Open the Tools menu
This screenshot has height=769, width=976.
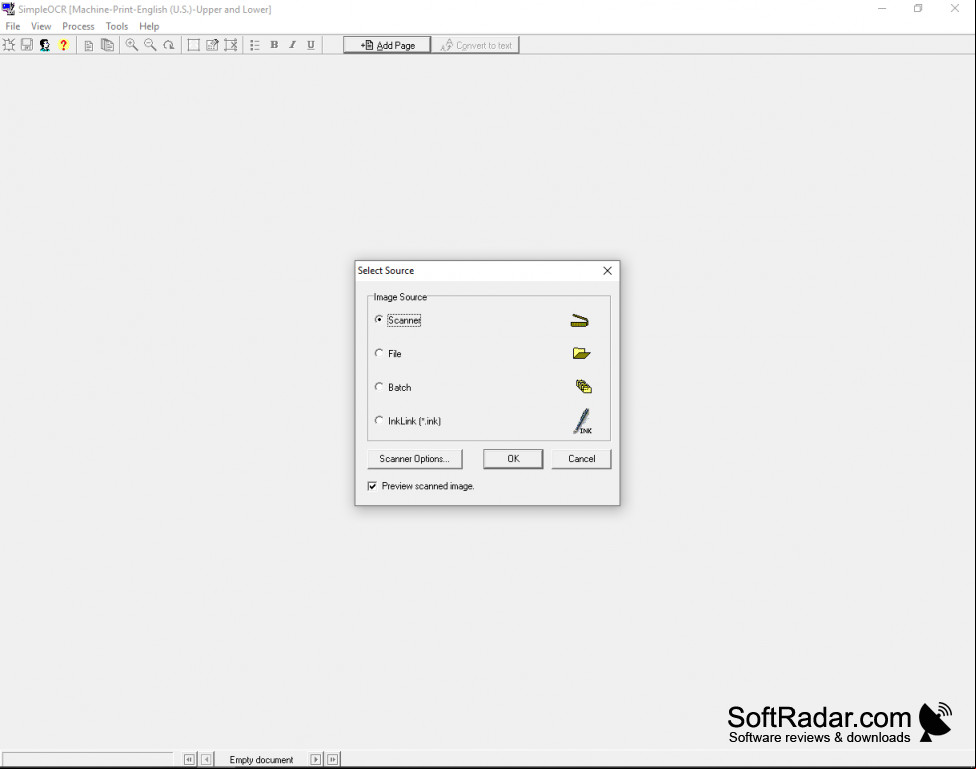116,26
